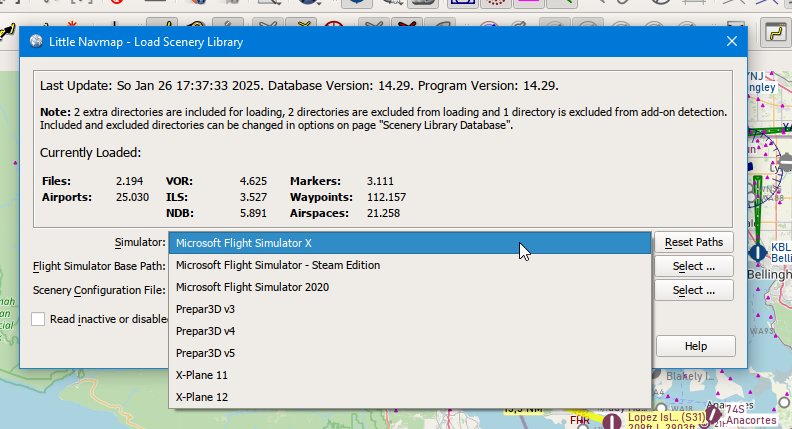Click the KBL Bellingham airport symbol on map
Viewport: 792px width, 429px height.
(x=758, y=252)
